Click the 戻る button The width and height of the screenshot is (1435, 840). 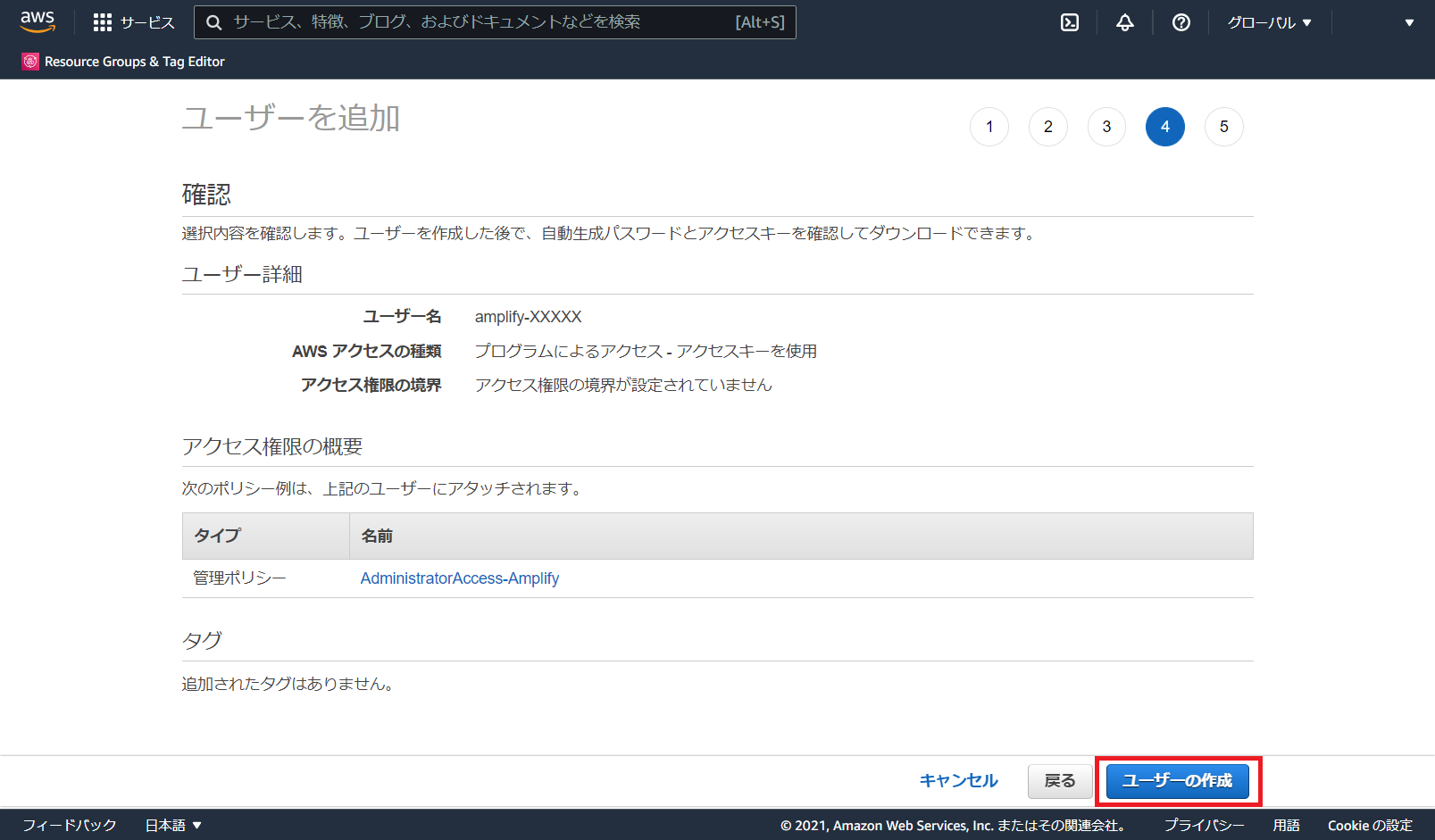click(1059, 781)
